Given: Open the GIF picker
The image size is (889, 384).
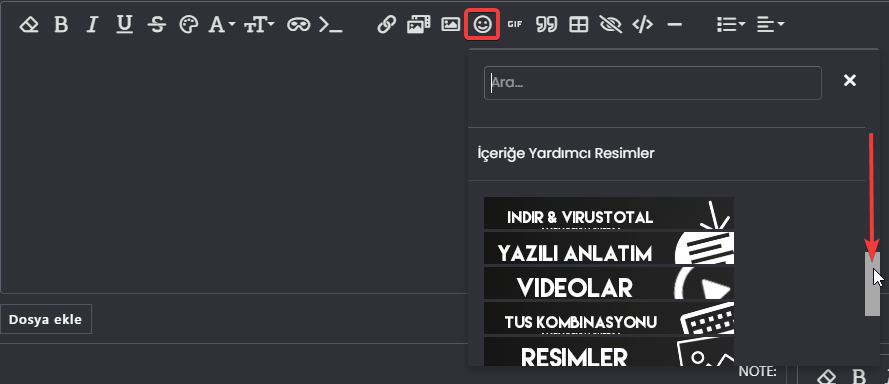Looking at the screenshot, I should 514,24.
